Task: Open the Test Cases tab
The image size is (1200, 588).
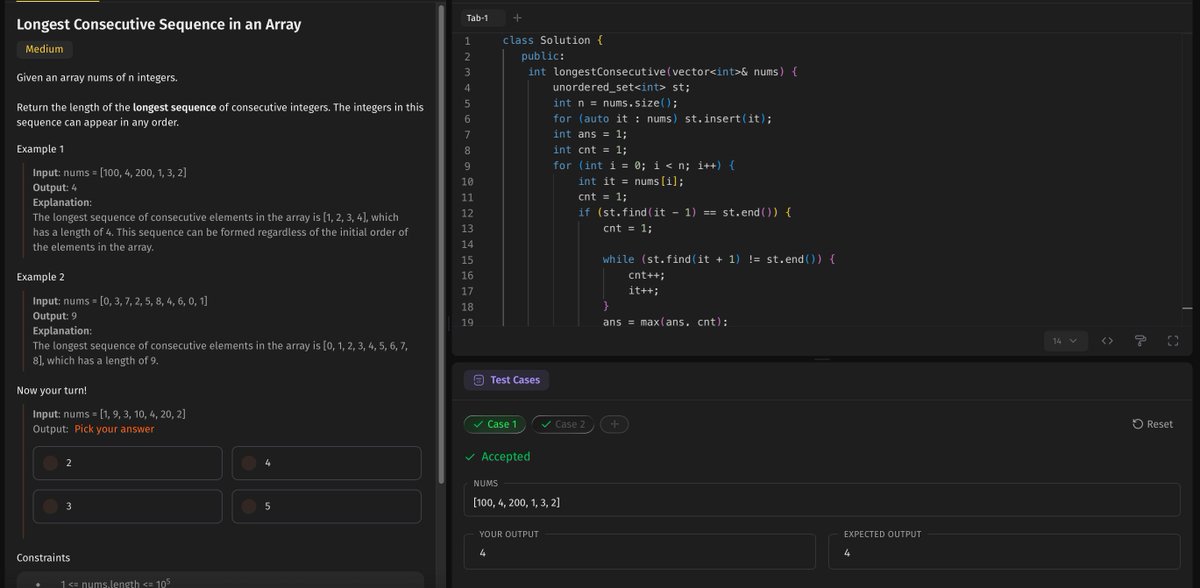Action: coord(507,380)
